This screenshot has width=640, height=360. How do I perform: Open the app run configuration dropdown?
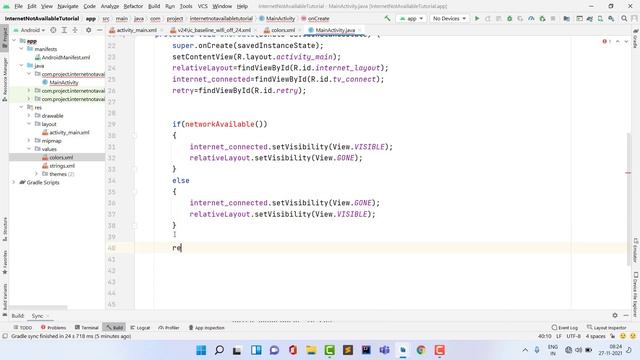[411, 18]
